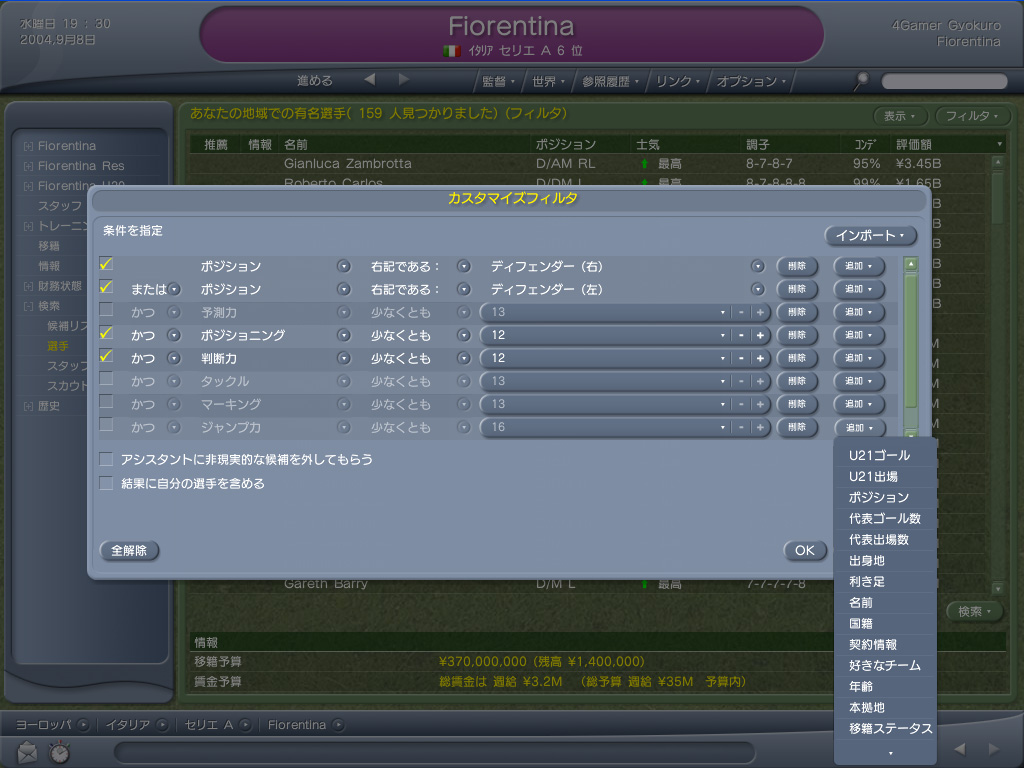Select 国籍 from popup list
1024x768 pixels.
coord(861,624)
